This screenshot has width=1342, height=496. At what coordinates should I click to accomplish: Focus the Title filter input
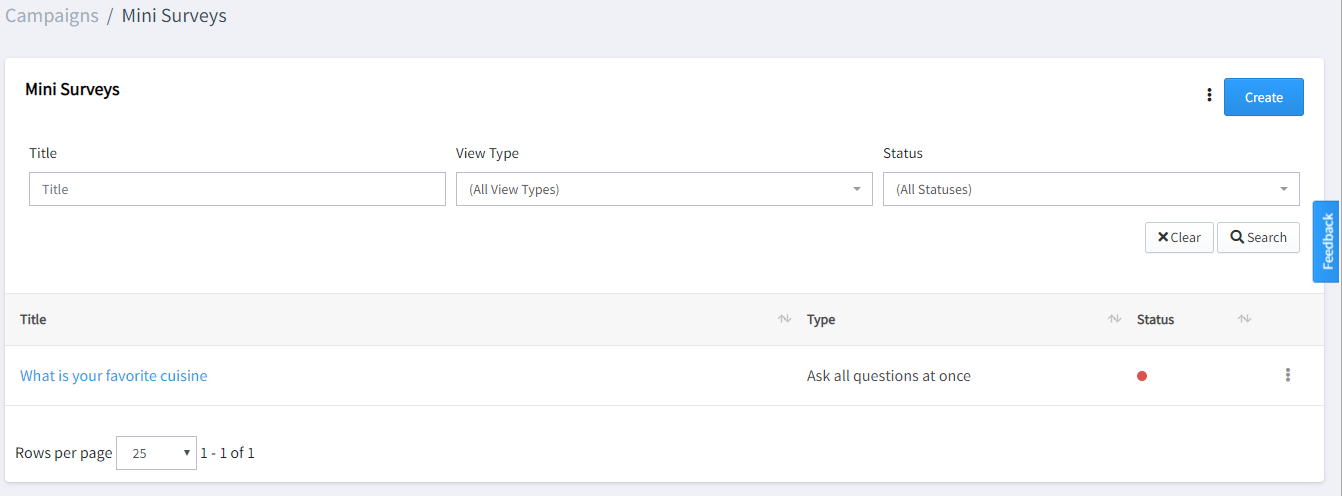coord(237,189)
